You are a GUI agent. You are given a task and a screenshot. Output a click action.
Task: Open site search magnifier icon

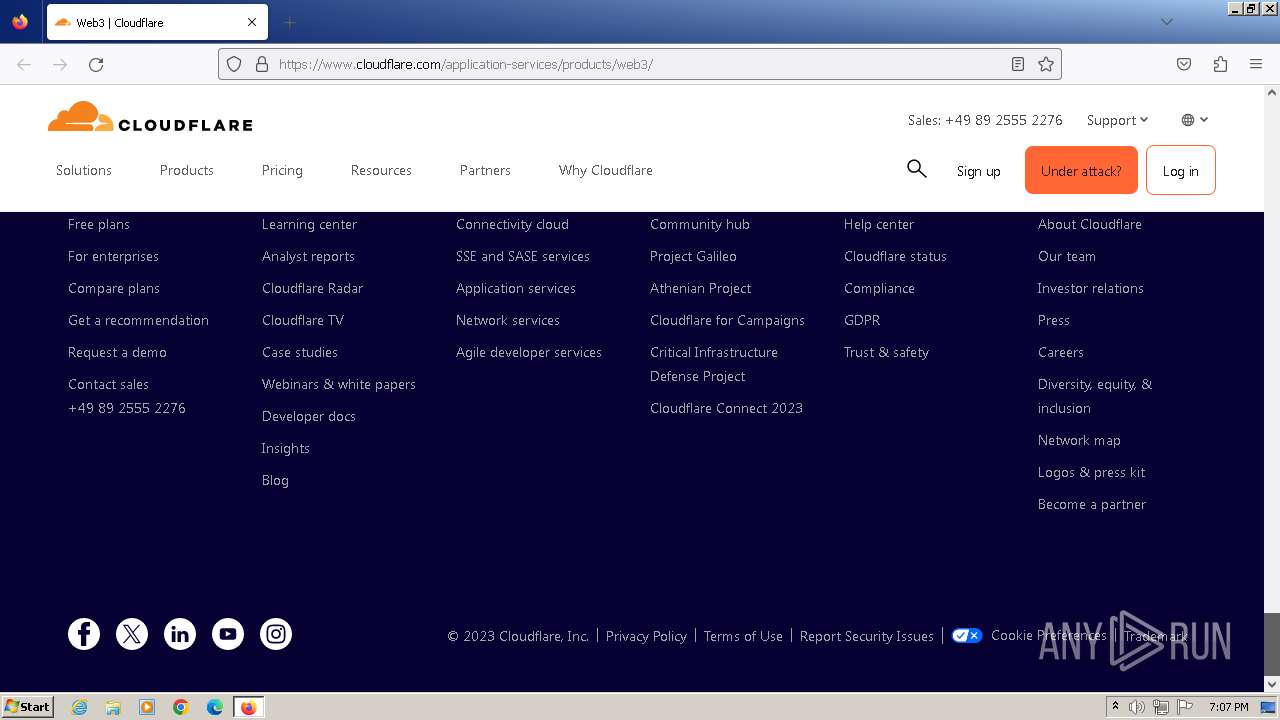pos(916,169)
